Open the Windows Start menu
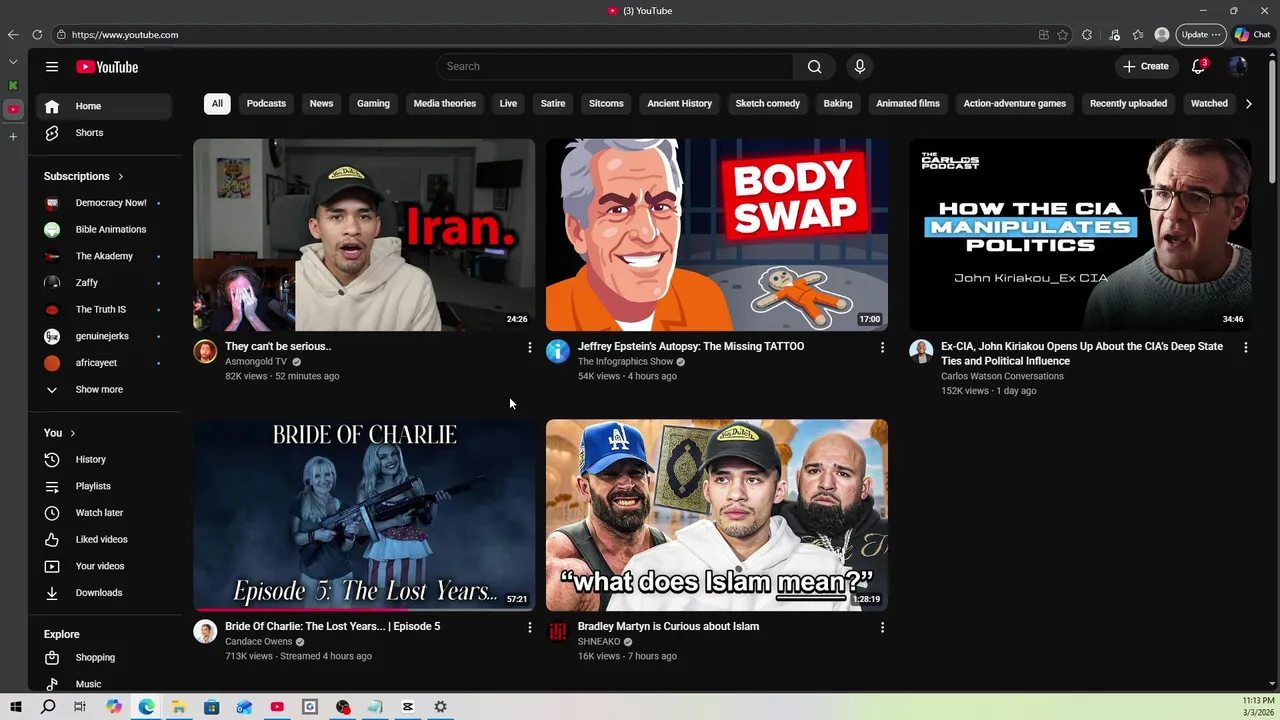 point(16,707)
